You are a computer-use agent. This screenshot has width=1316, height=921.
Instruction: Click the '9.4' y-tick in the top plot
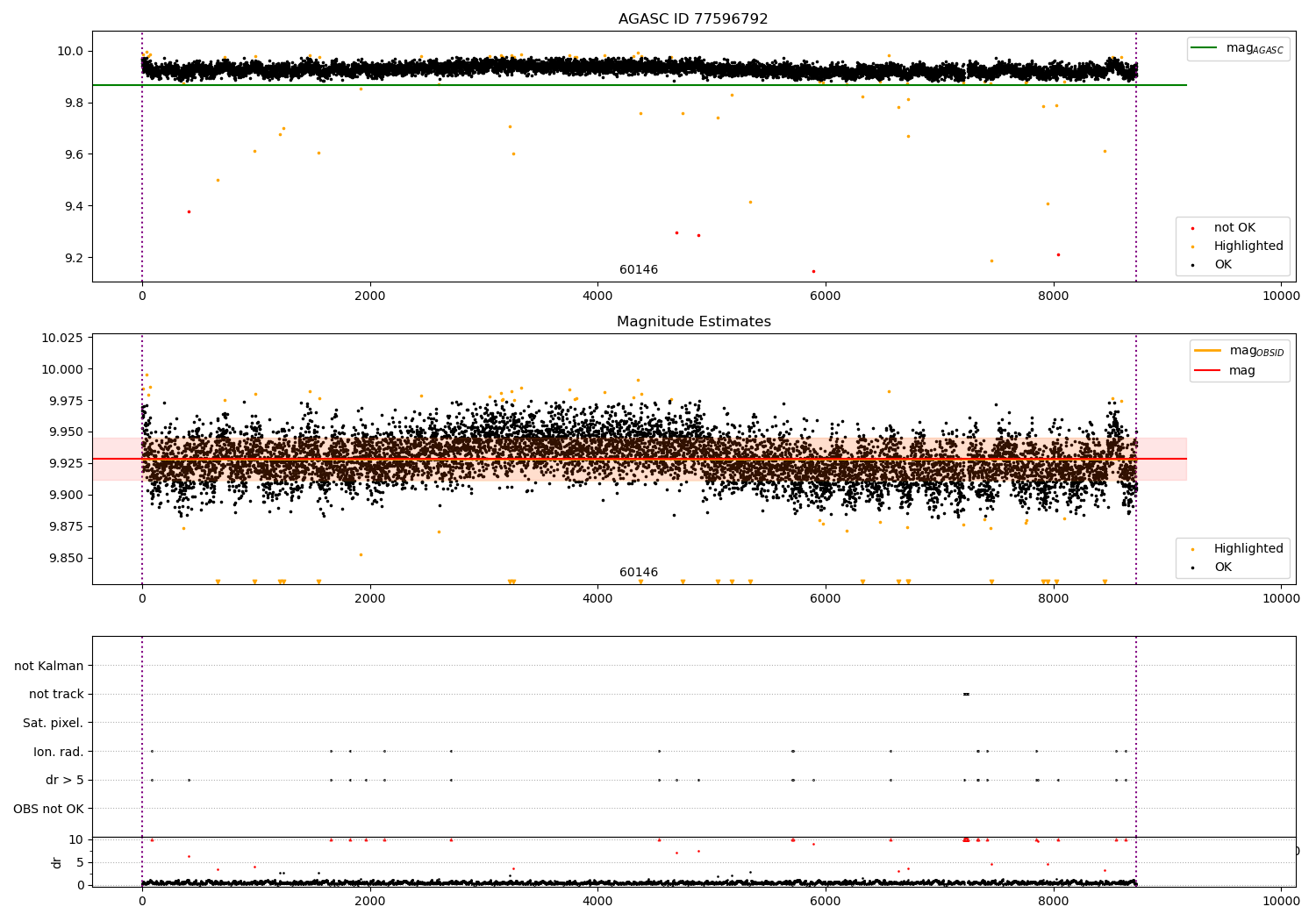click(74, 206)
